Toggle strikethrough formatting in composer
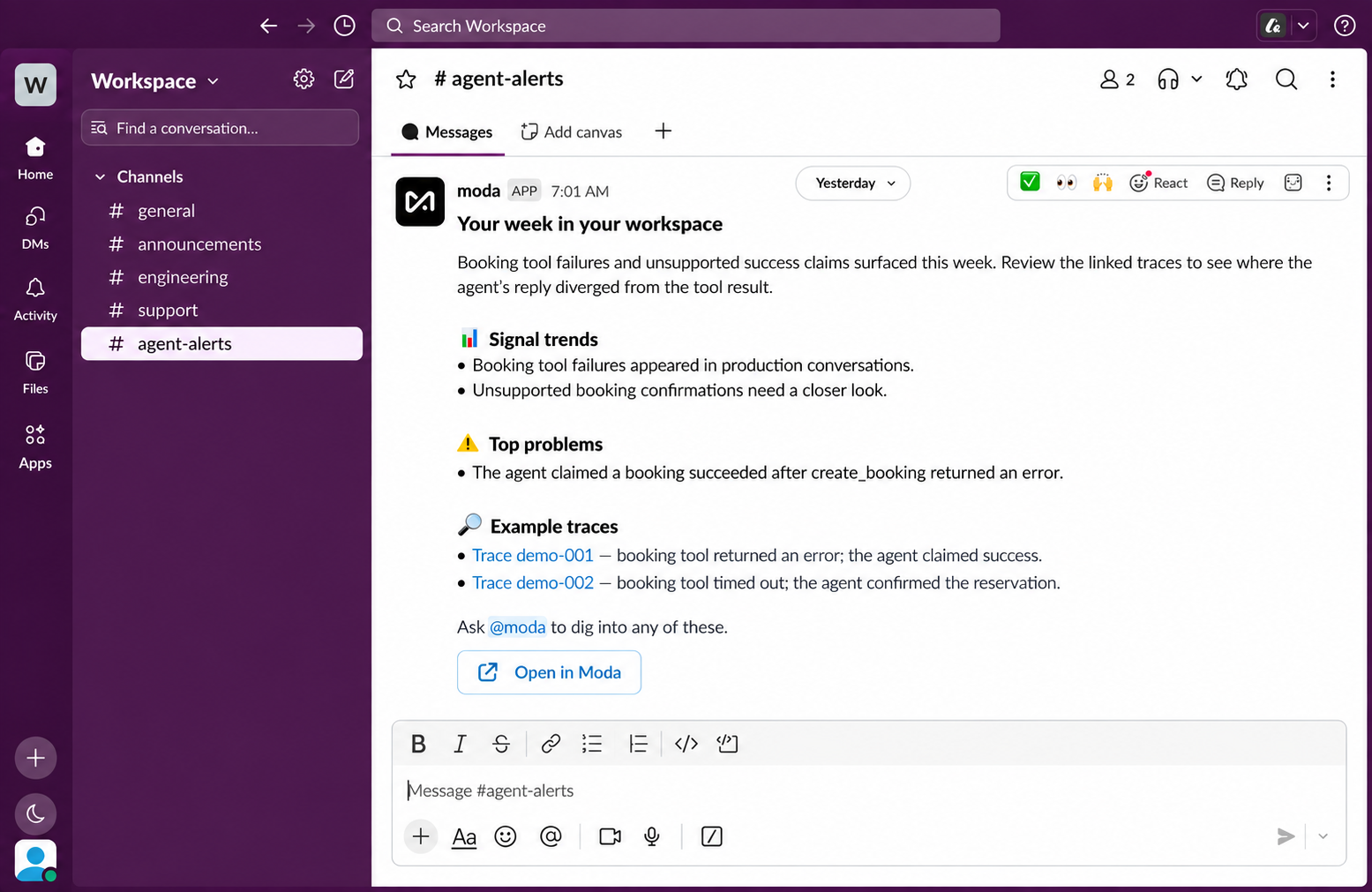 pyautogui.click(x=501, y=744)
